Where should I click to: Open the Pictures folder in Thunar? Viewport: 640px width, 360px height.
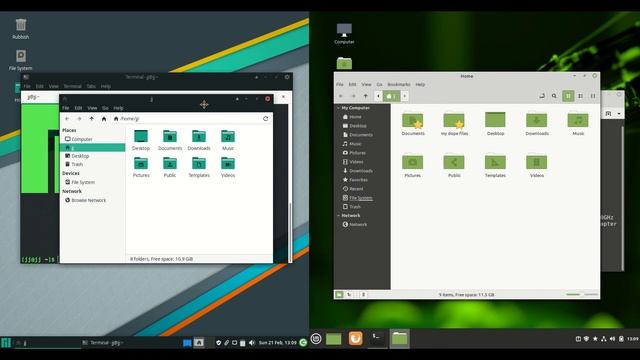[x=141, y=167]
